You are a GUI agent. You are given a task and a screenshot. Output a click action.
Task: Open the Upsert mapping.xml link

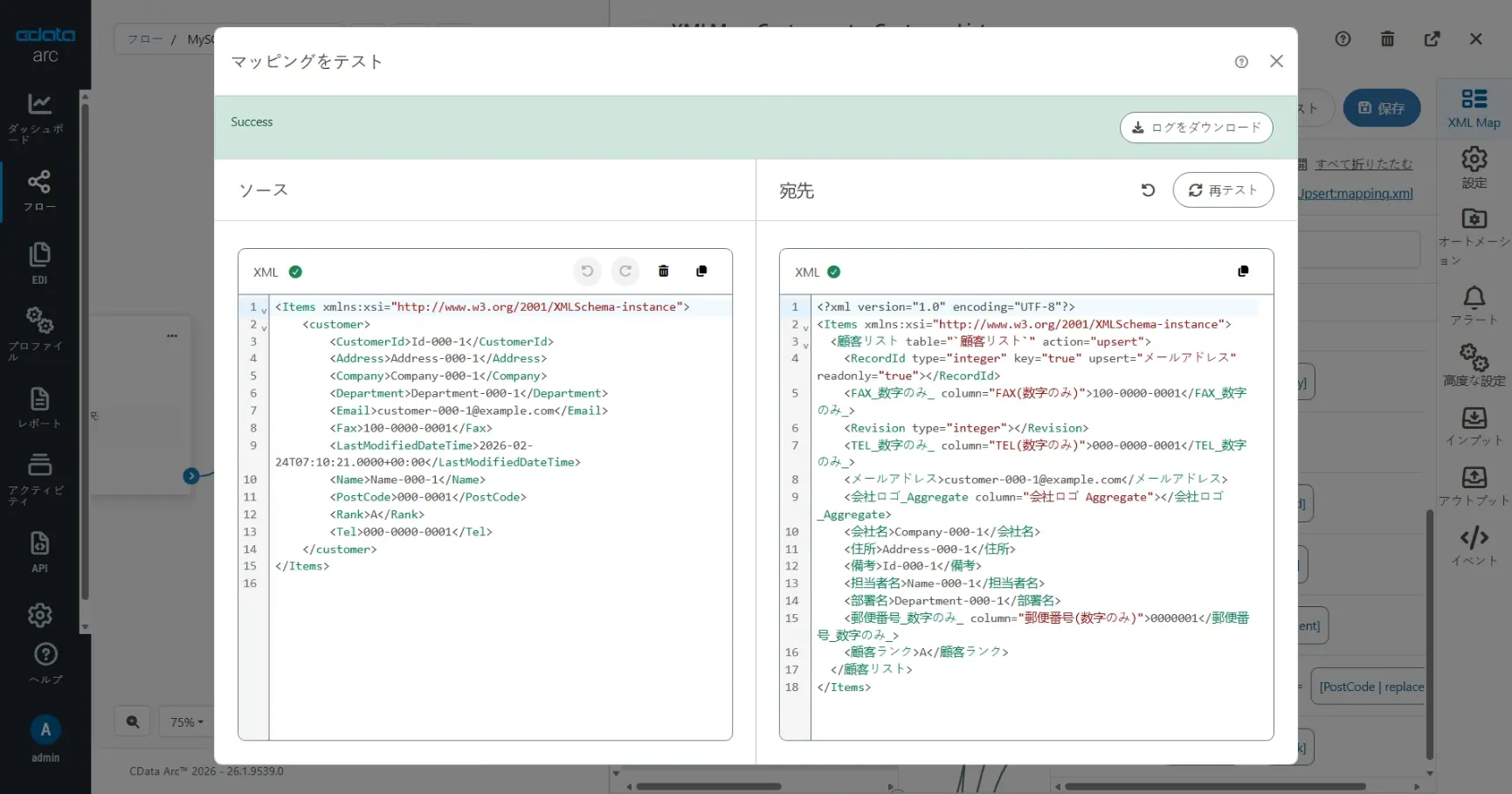(x=1355, y=194)
